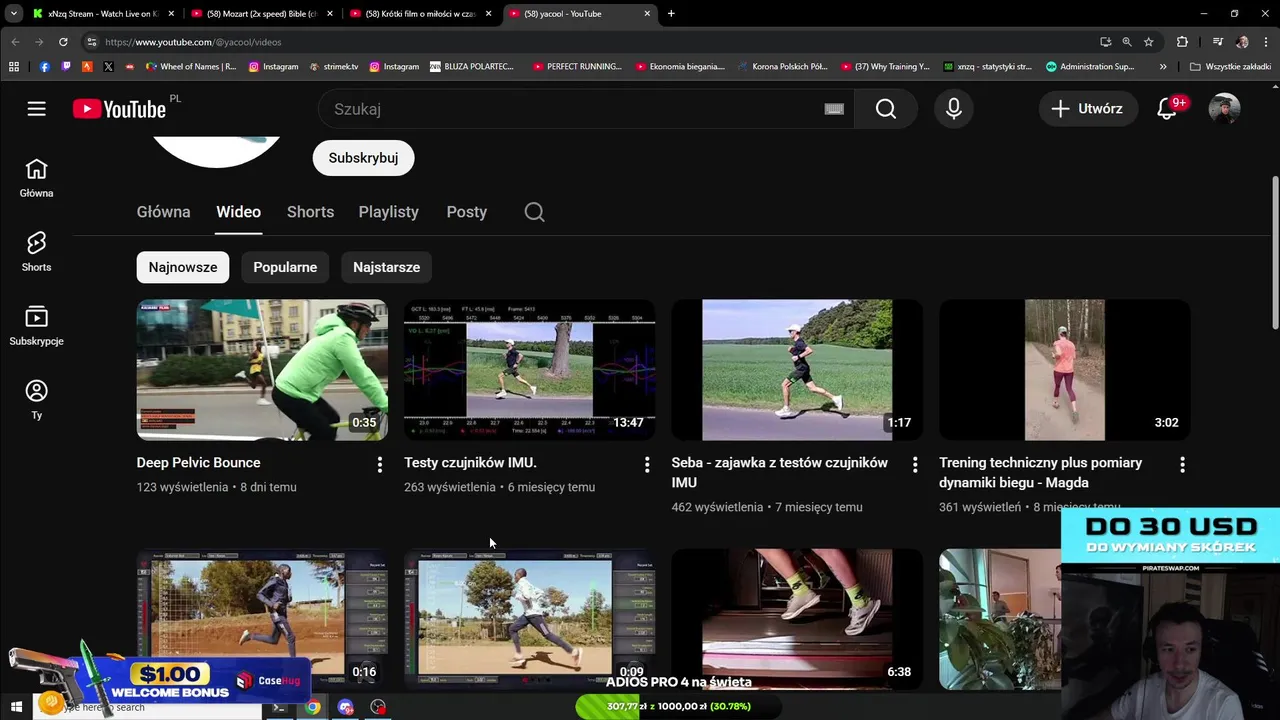Screen dimensions: 1280x720
Task: Switch to the Główna channel tab
Action: [x=163, y=212]
